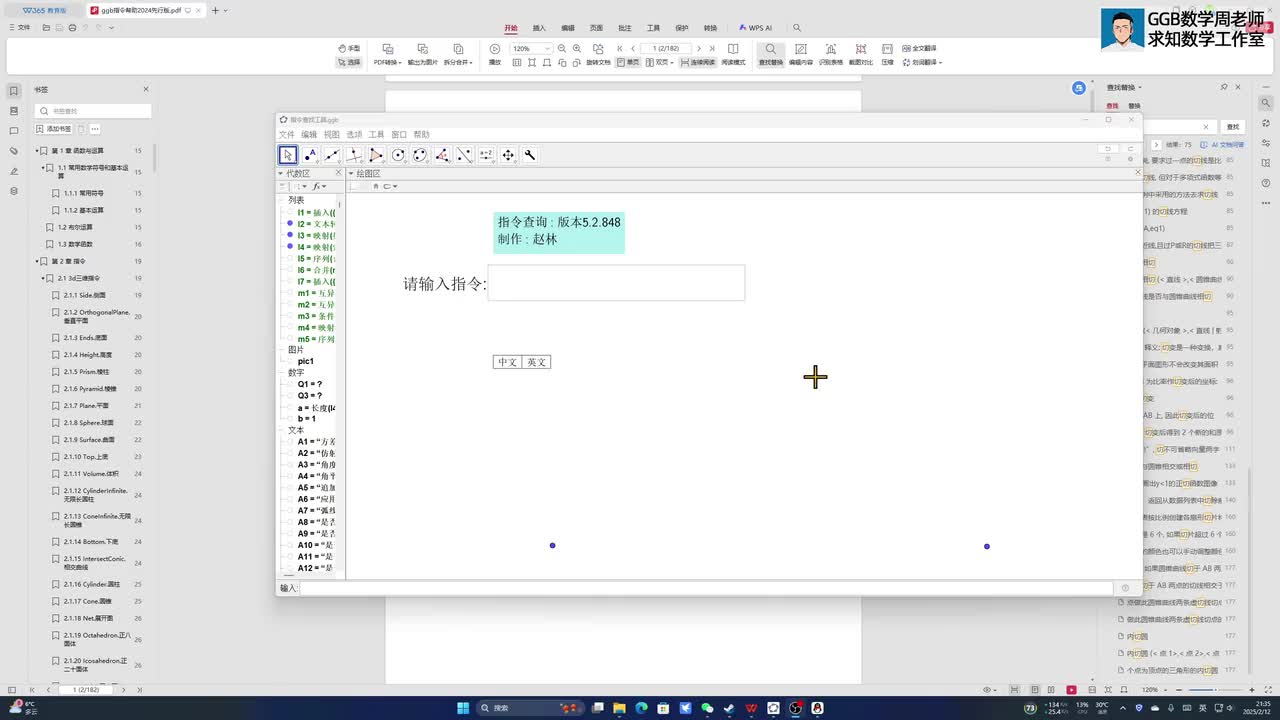Screen dimensions: 1280x720
Task: Select the Circle with Center tool
Action: [398, 155]
